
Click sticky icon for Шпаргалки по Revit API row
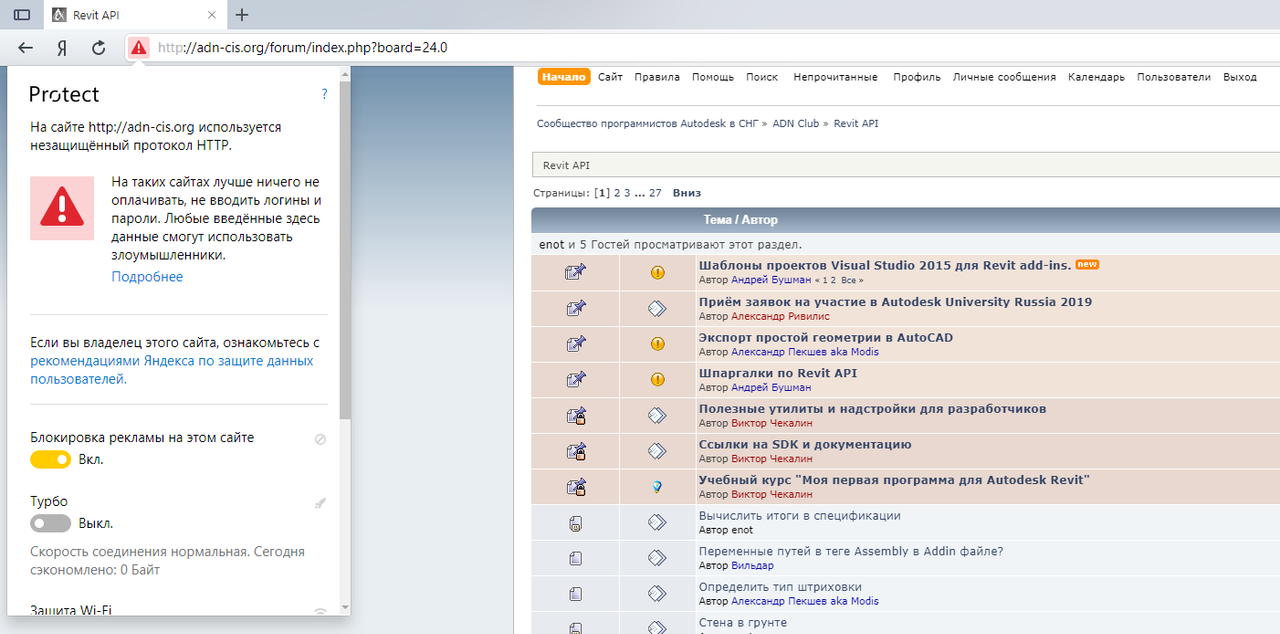(575, 380)
